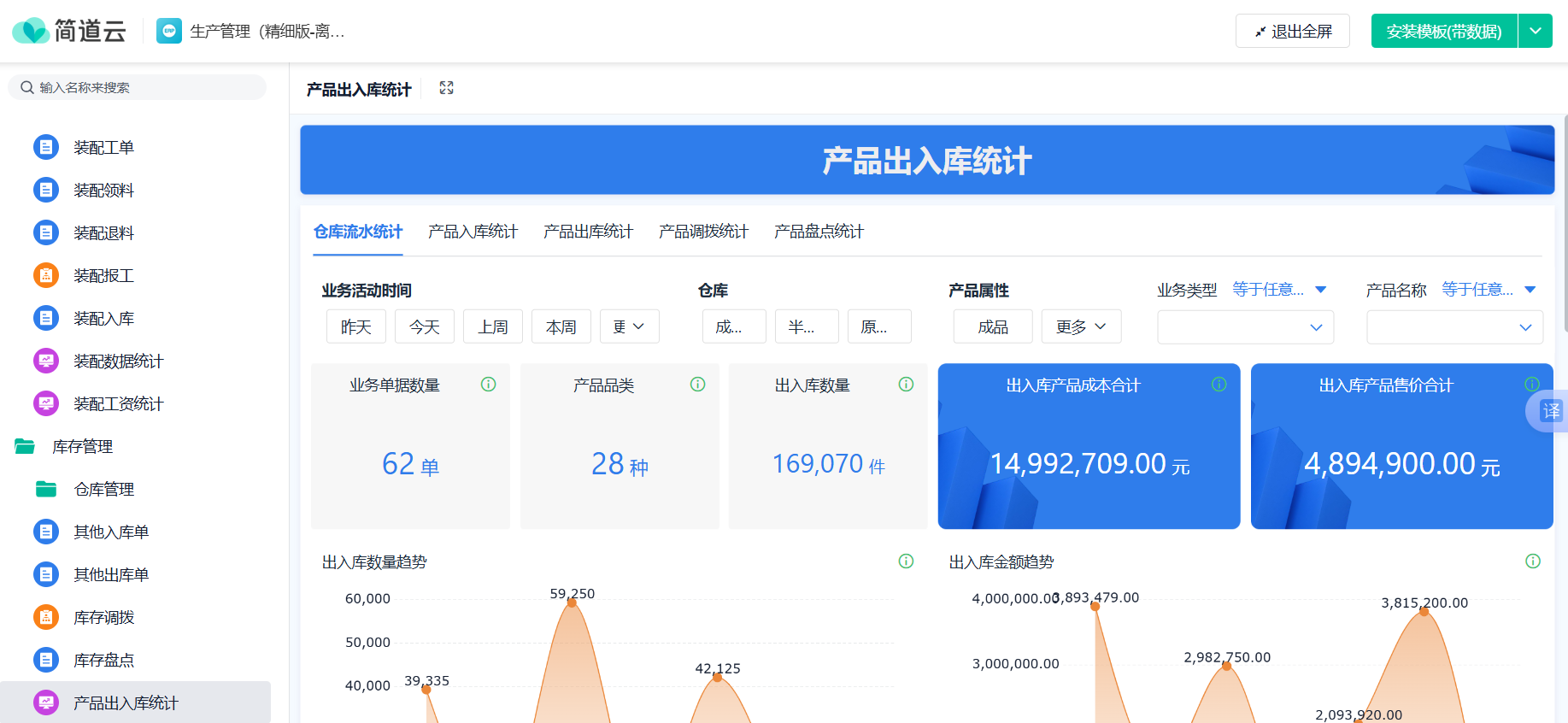Click the orange 装配报工 icon
Screen dimensions: 1568x723
pyautogui.click(x=46, y=275)
